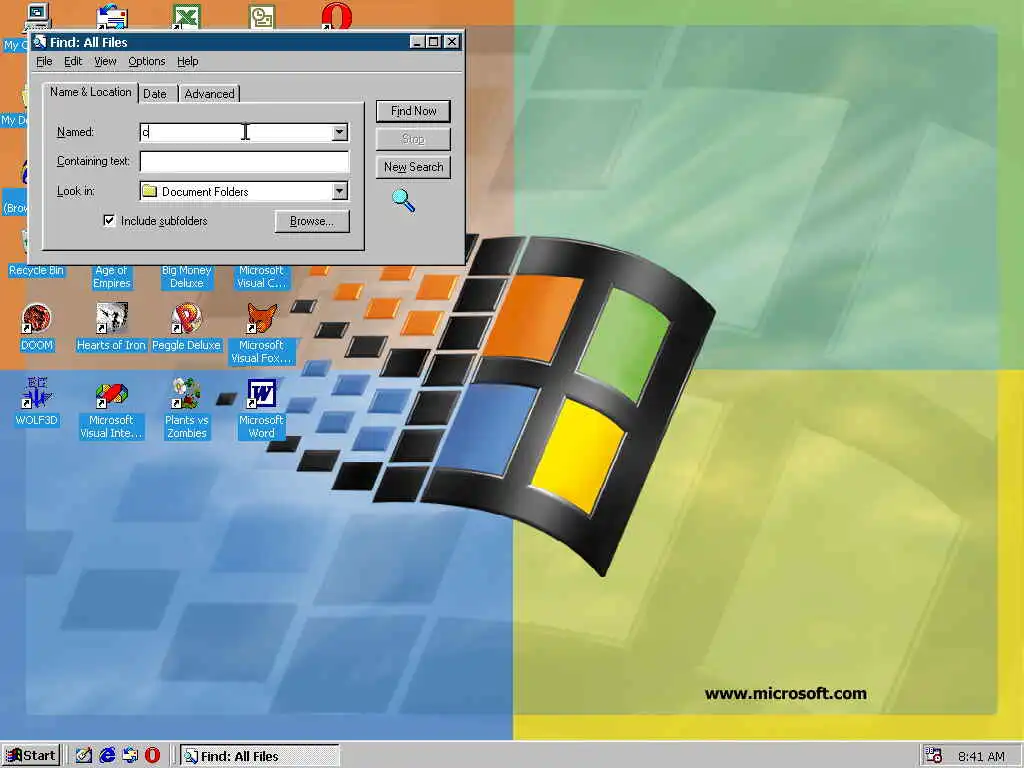1024x768 pixels.
Task: Select the Peggle Deluxe shortcut icon
Action: [186, 319]
